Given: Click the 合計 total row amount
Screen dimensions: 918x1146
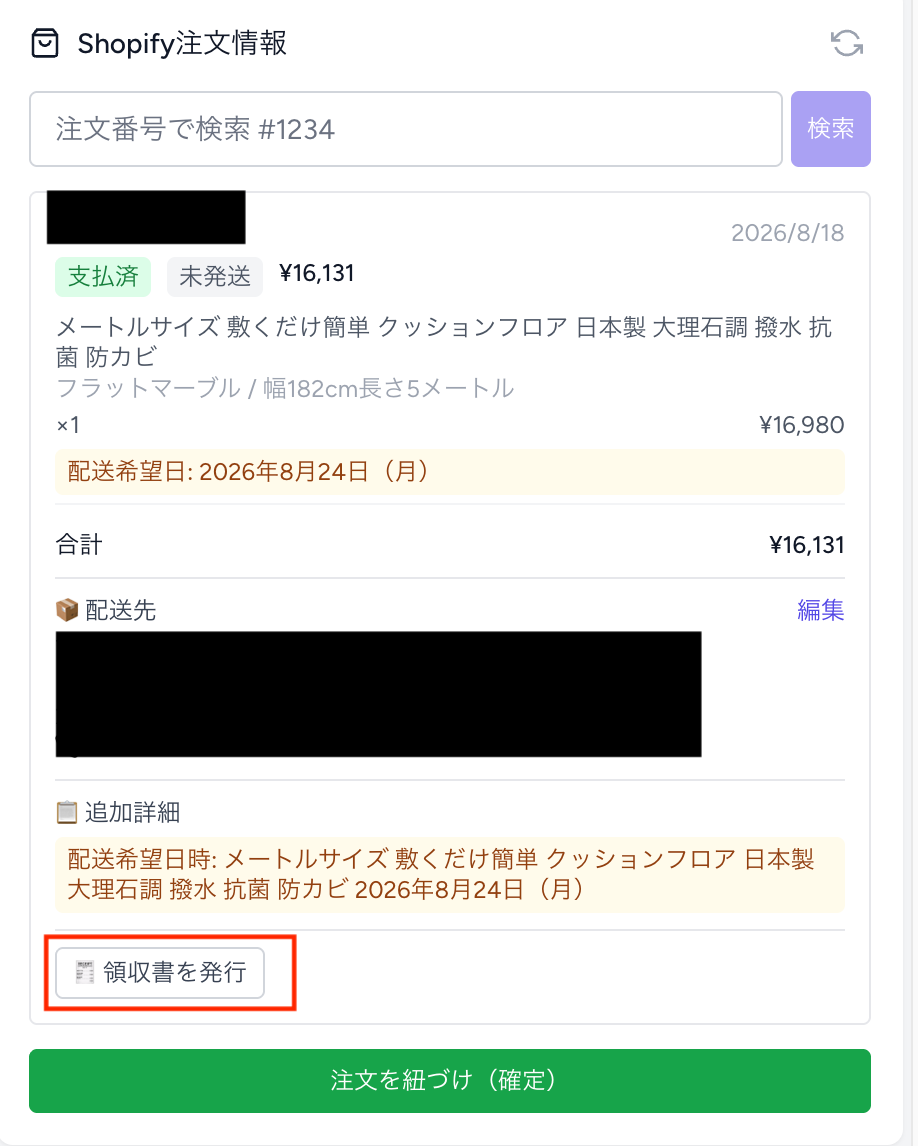Looking at the screenshot, I should [x=806, y=544].
